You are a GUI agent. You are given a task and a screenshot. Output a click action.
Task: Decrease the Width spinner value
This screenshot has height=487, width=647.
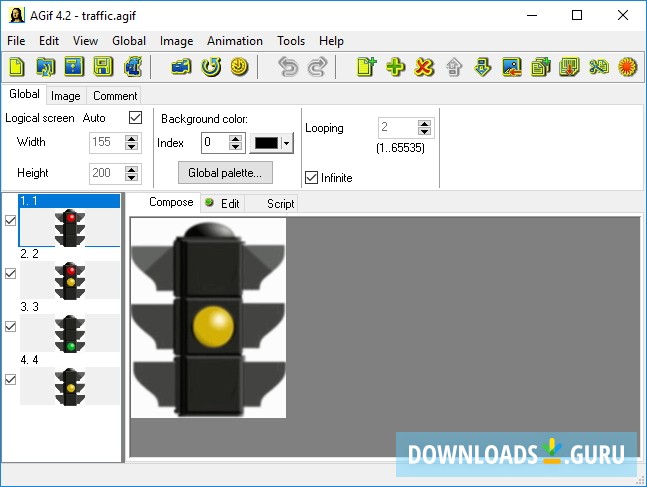point(132,147)
